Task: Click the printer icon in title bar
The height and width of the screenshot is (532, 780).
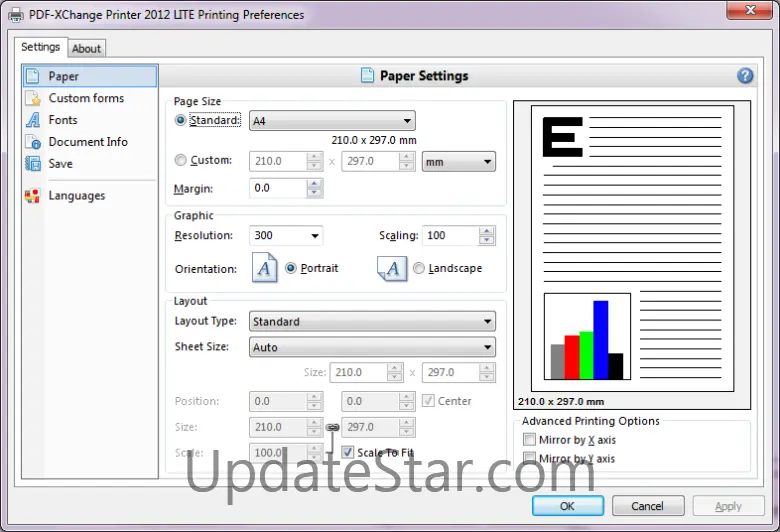Action: 16,15
